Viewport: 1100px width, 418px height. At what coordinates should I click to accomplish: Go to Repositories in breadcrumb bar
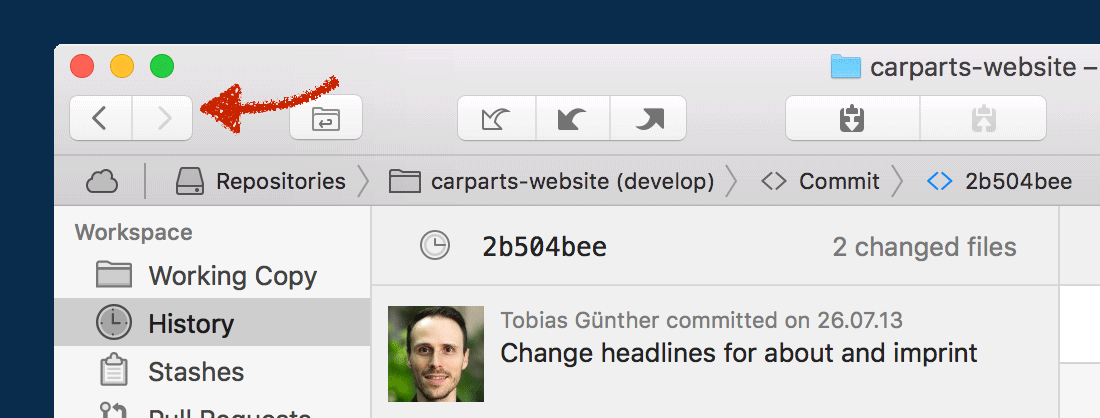click(262, 181)
